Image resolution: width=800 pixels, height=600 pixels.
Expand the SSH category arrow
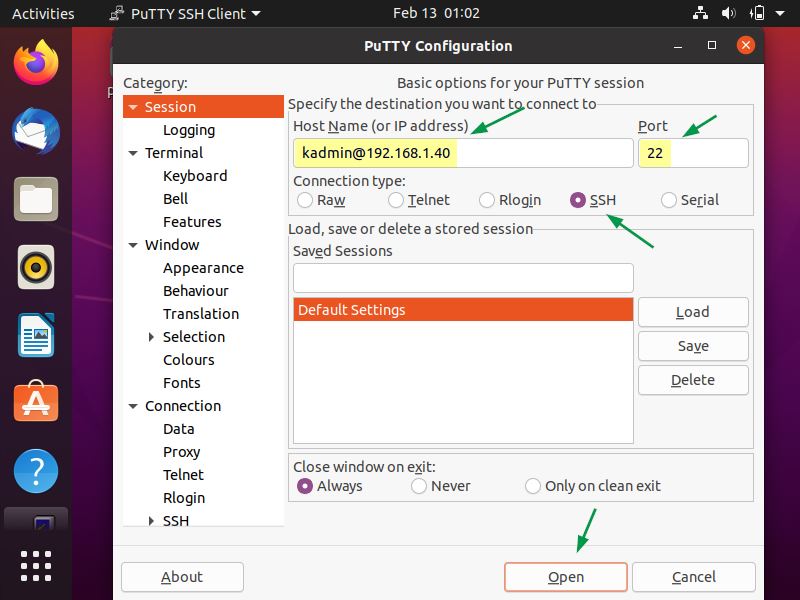click(151, 521)
